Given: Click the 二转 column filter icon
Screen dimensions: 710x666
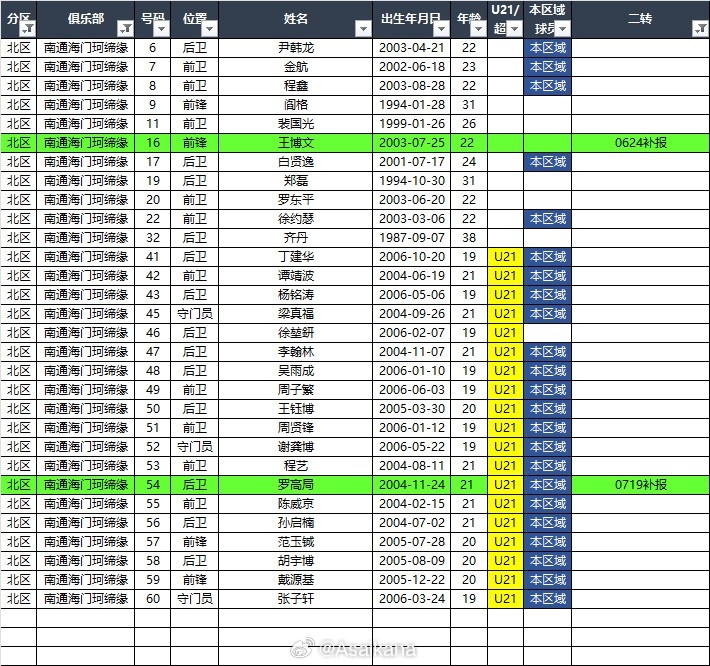Looking at the screenshot, I should tap(699, 29).
